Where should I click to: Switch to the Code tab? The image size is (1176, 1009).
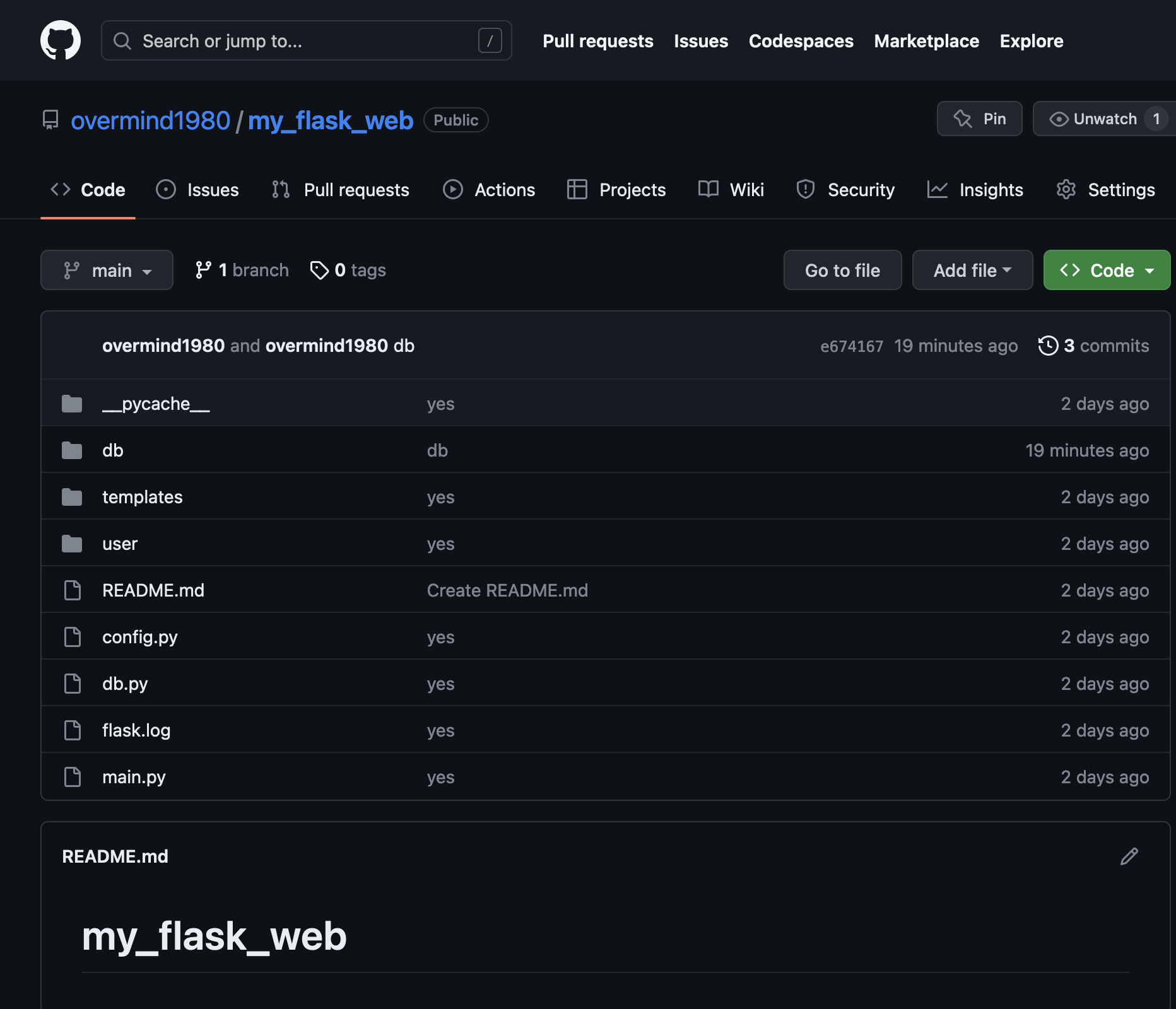click(x=88, y=190)
